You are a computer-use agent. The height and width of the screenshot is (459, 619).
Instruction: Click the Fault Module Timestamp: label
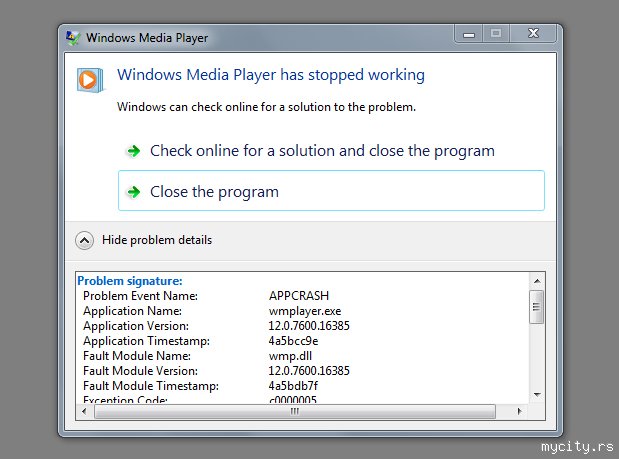tap(151, 386)
